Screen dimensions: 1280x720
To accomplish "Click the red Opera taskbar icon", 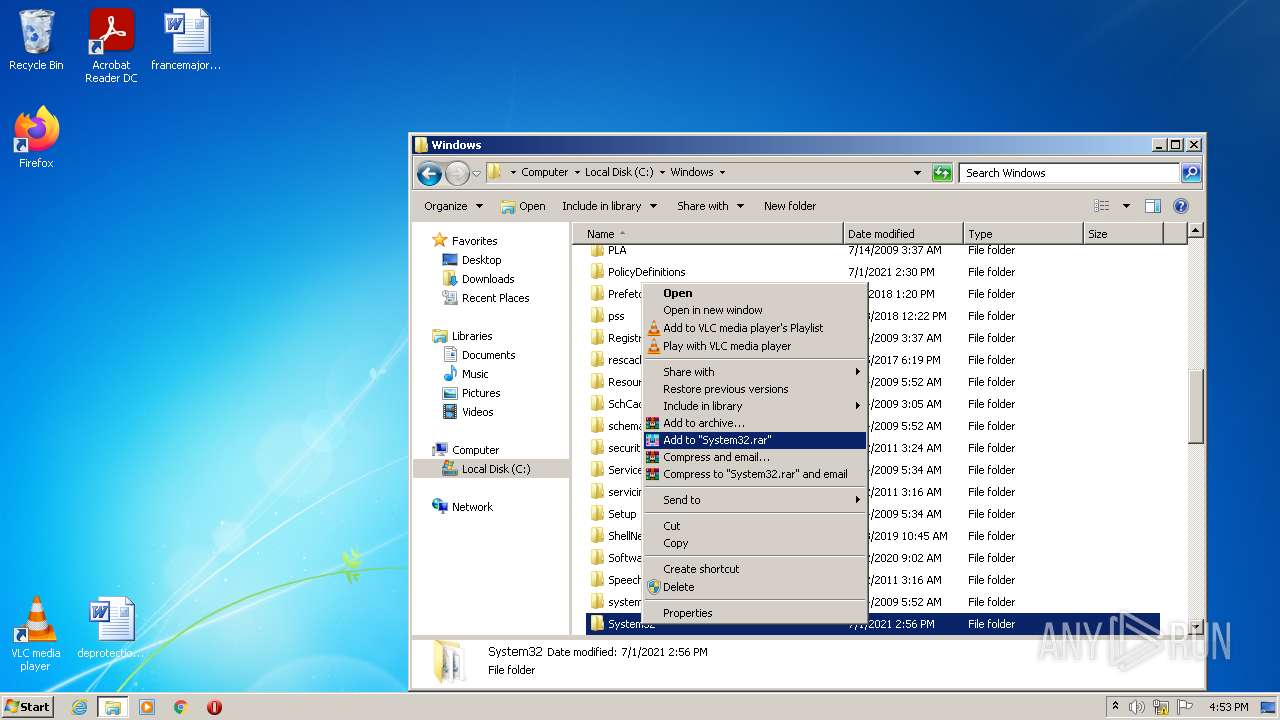I will 214,707.
